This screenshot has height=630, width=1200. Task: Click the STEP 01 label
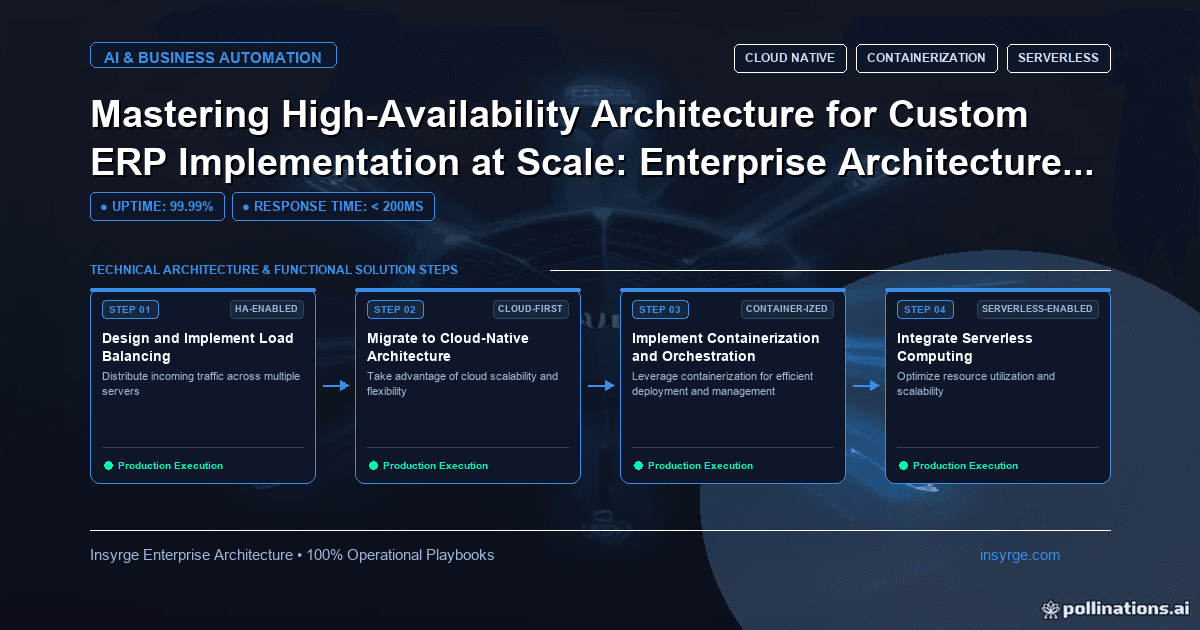[130, 309]
